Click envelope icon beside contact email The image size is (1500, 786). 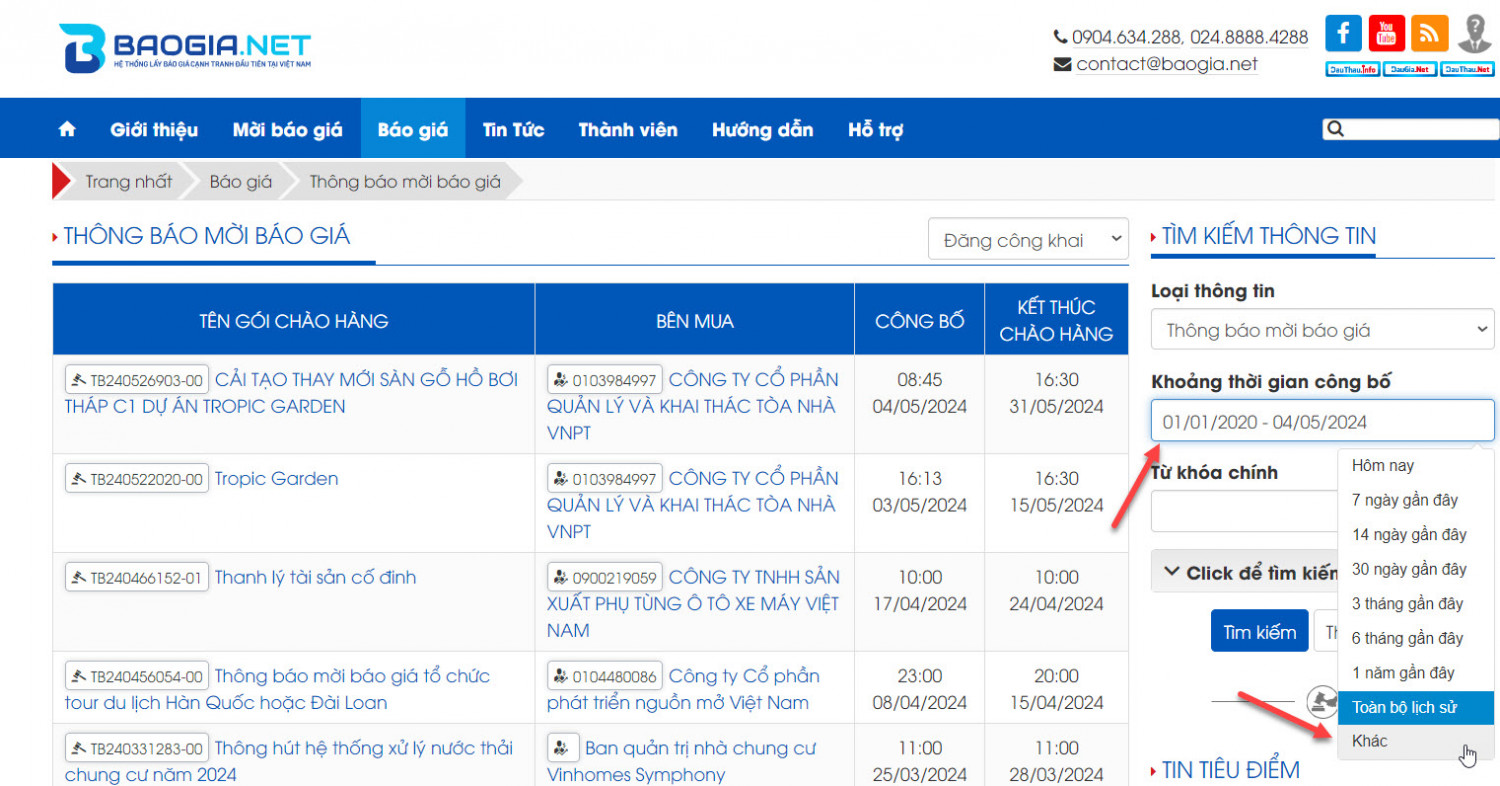[1062, 64]
